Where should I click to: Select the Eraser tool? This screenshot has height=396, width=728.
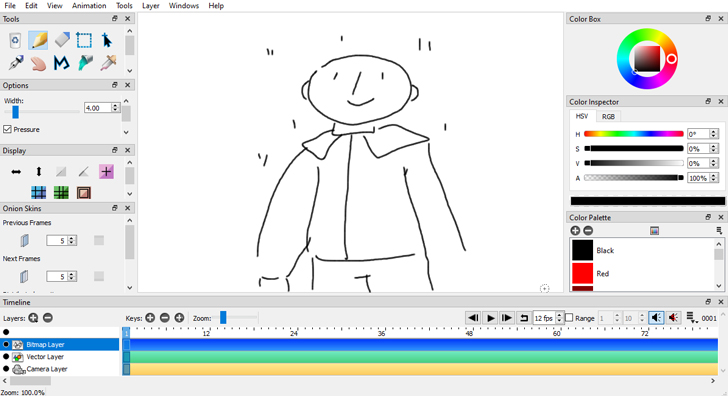click(x=62, y=40)
